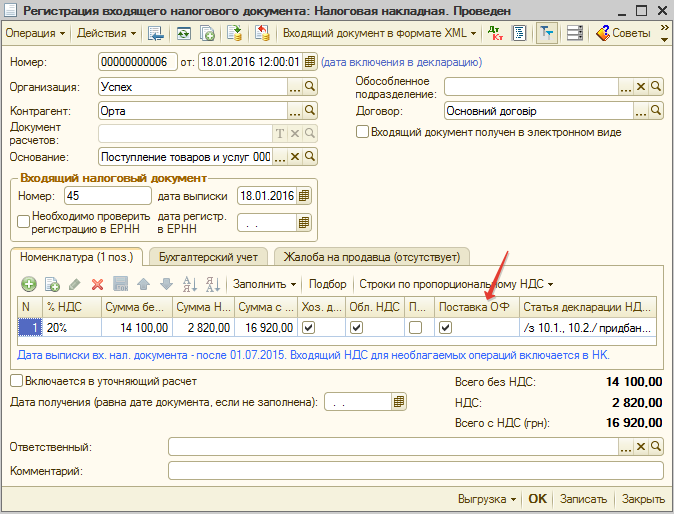Open the Заполнить dropdown
The width and height of the screenshot is (674, 514).
264,285
